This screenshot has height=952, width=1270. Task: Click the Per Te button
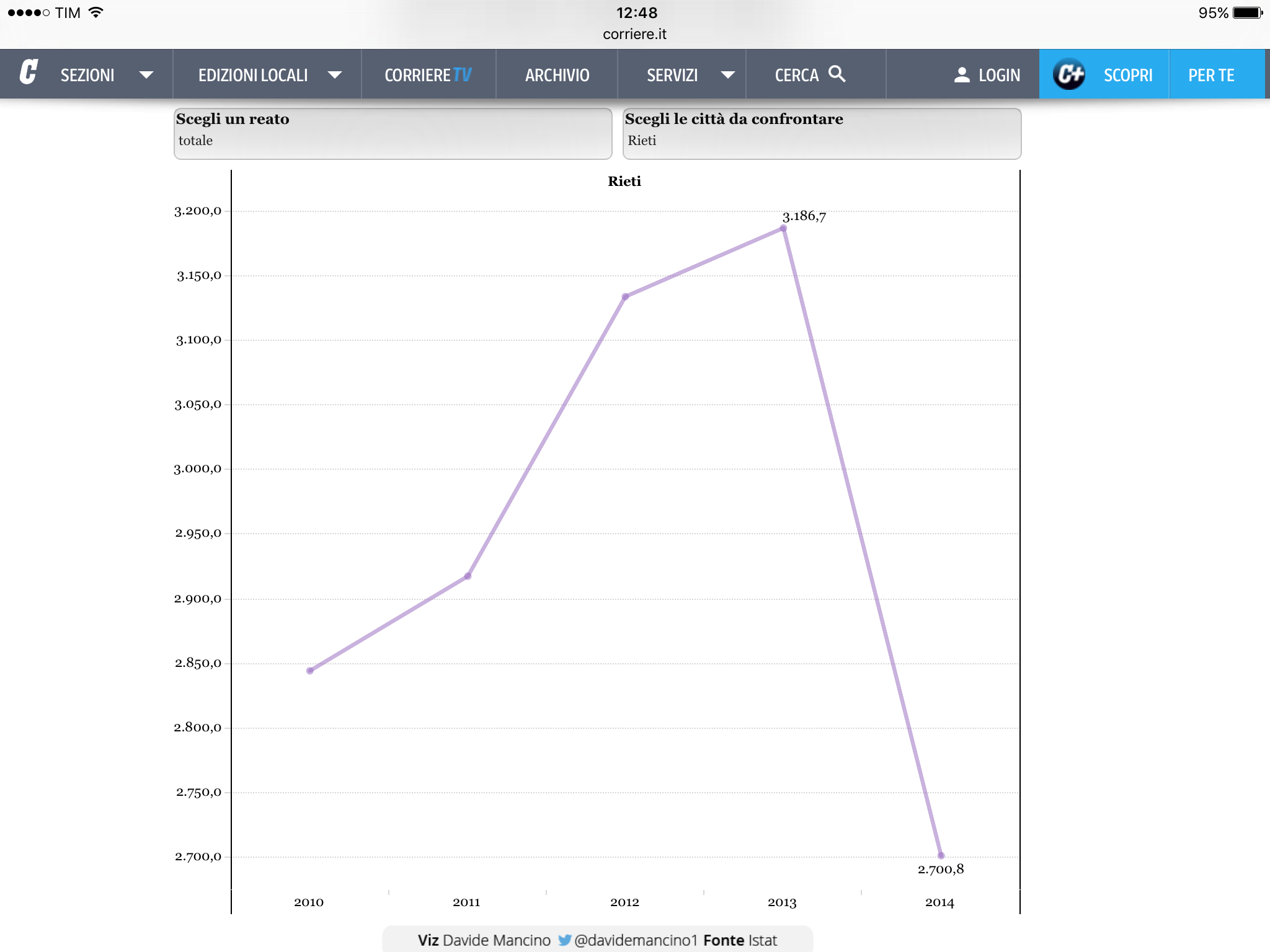tap(1211, 75)
